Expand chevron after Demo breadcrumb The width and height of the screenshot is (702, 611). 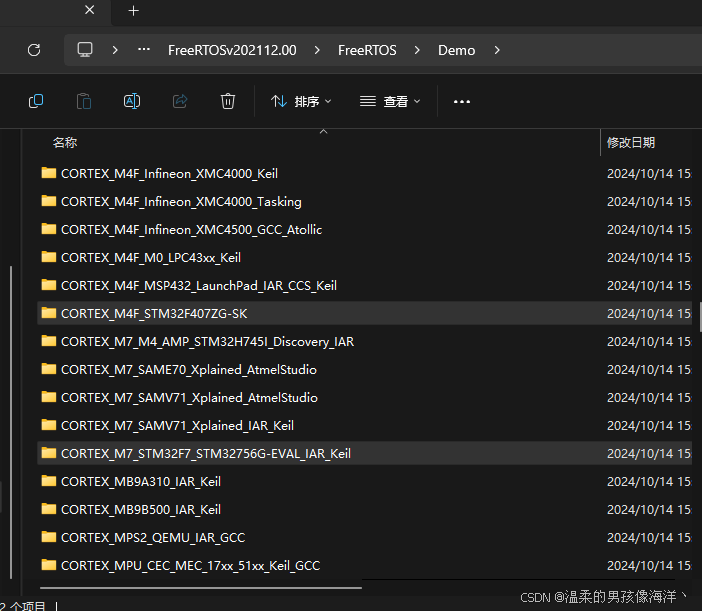click(497, 50)
